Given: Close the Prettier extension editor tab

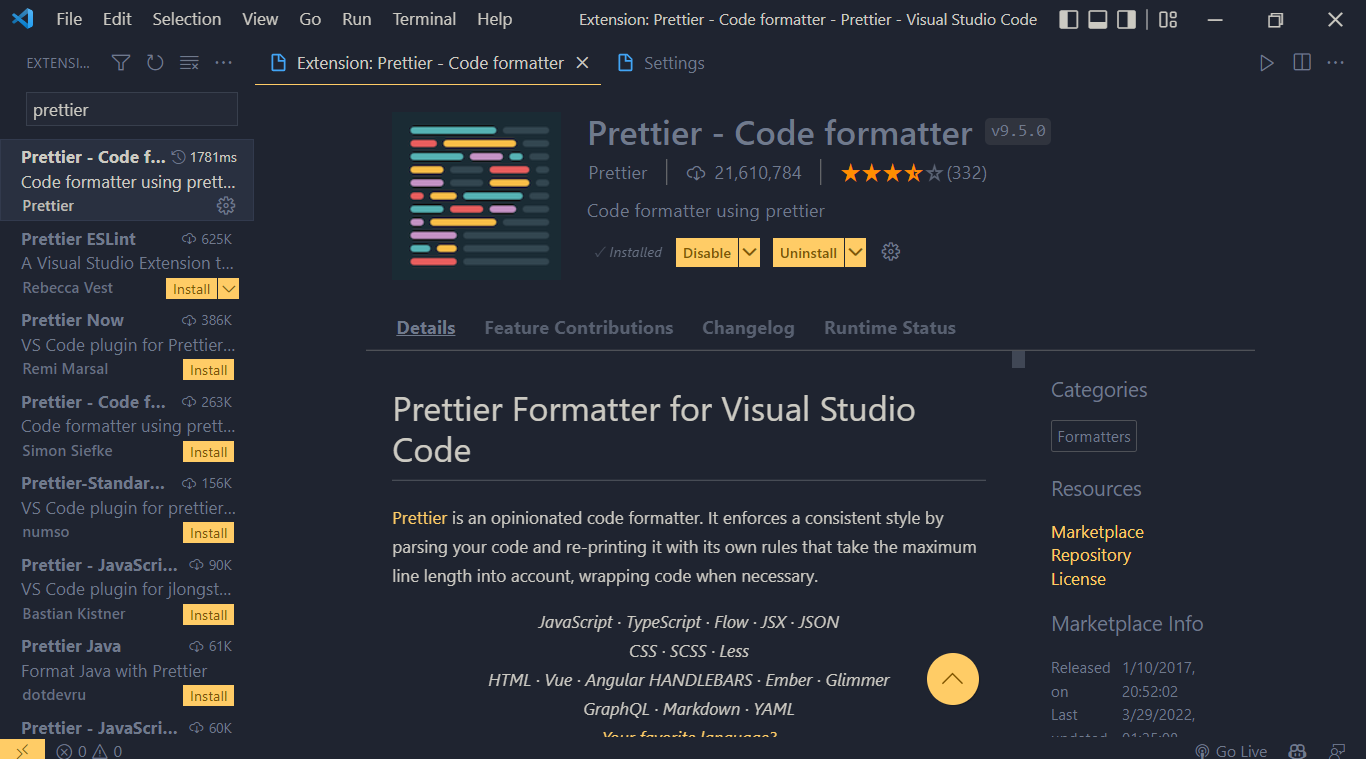Looking at the screenshot, I should click(582, 63).
